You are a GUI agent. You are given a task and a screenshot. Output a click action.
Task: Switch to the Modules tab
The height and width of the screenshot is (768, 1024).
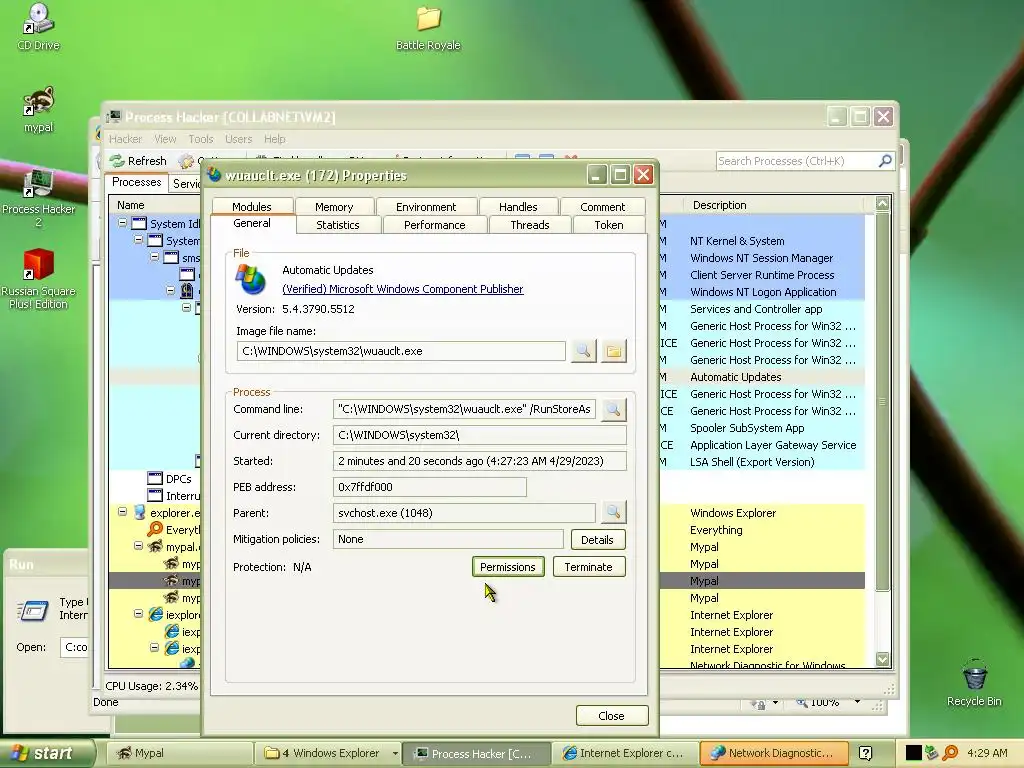[x=251, y=206]
